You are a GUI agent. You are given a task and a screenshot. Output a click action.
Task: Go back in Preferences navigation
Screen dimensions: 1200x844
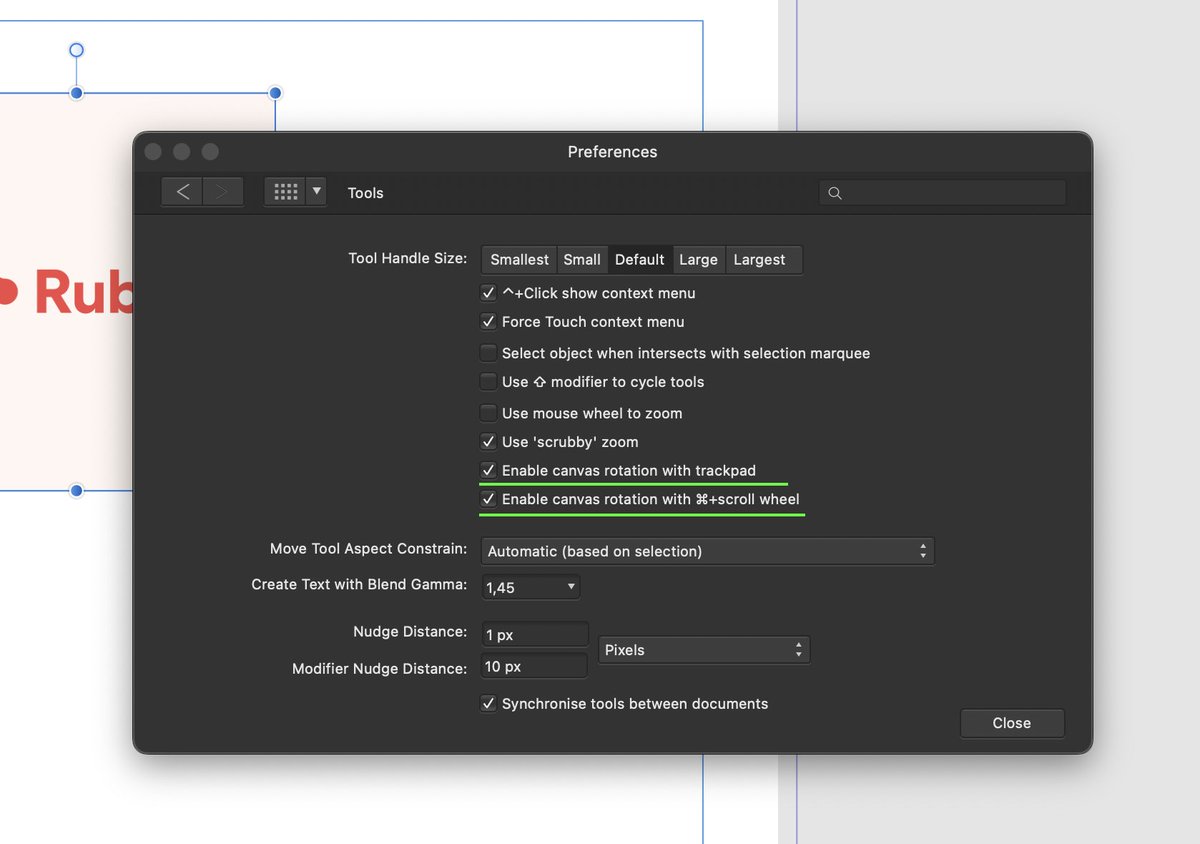point(182,192)
